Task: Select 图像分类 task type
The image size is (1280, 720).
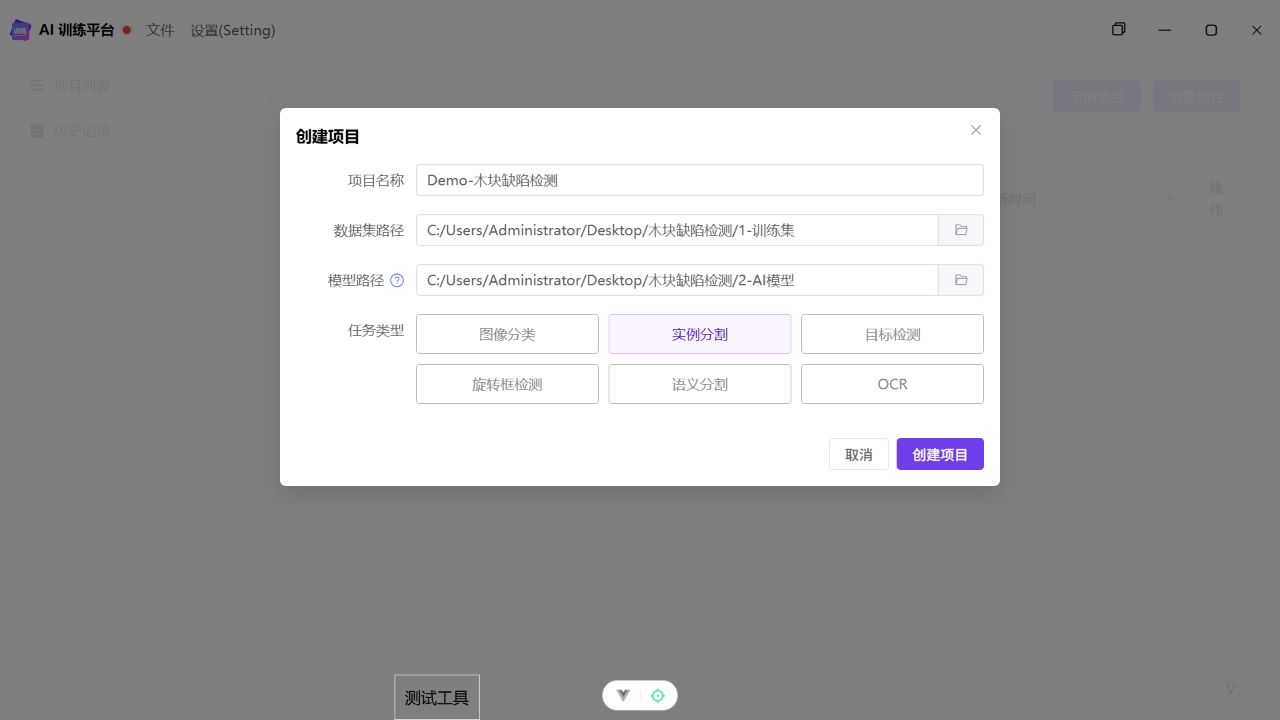Action: [x=507, y=334]
